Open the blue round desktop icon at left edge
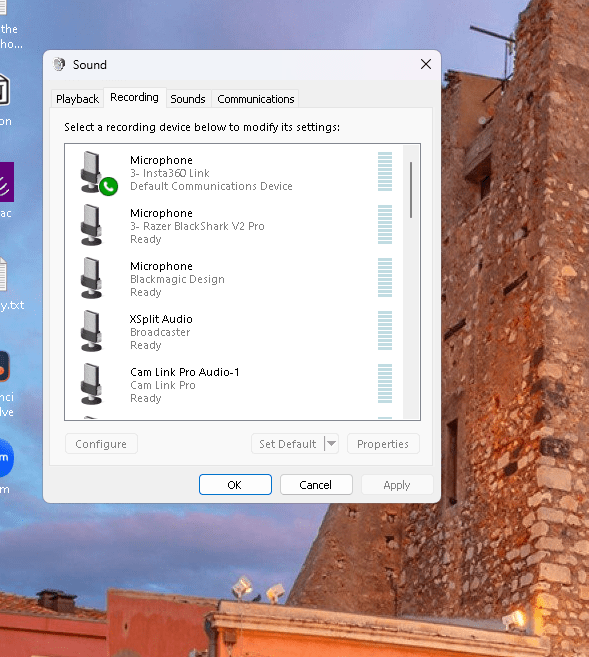 6,458
